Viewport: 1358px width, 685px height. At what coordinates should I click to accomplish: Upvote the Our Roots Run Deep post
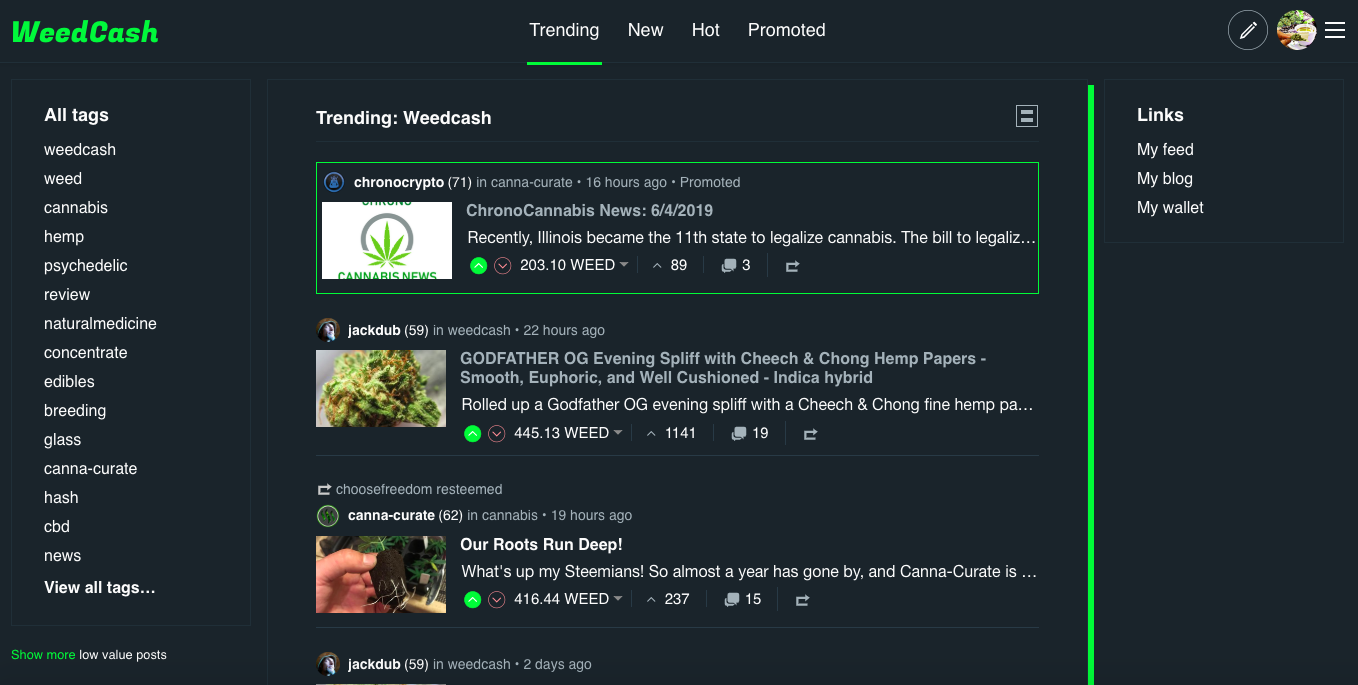pyautogui.click(x=472, y=600)
